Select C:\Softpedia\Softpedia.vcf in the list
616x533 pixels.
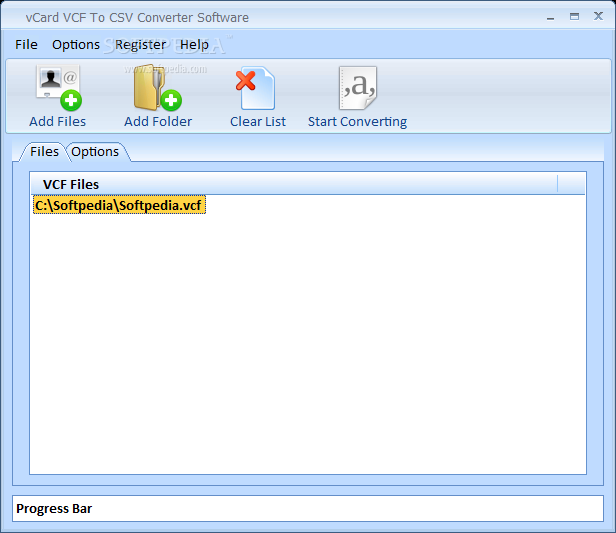point(119,205)
